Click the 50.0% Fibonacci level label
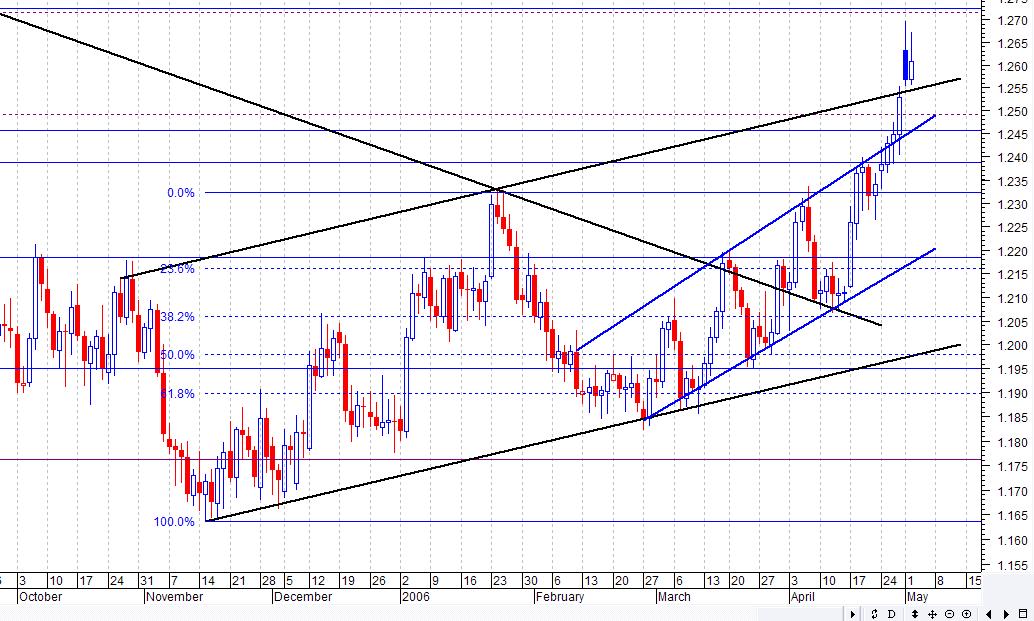Screen dimensions: 1034x621 (x=176, y=354)
